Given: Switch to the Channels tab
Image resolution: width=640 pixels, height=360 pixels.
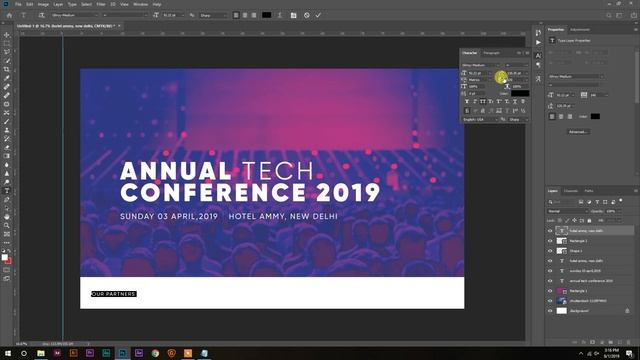Looking at the screenshot, I should pyautogui.click(x=571, y=191).
